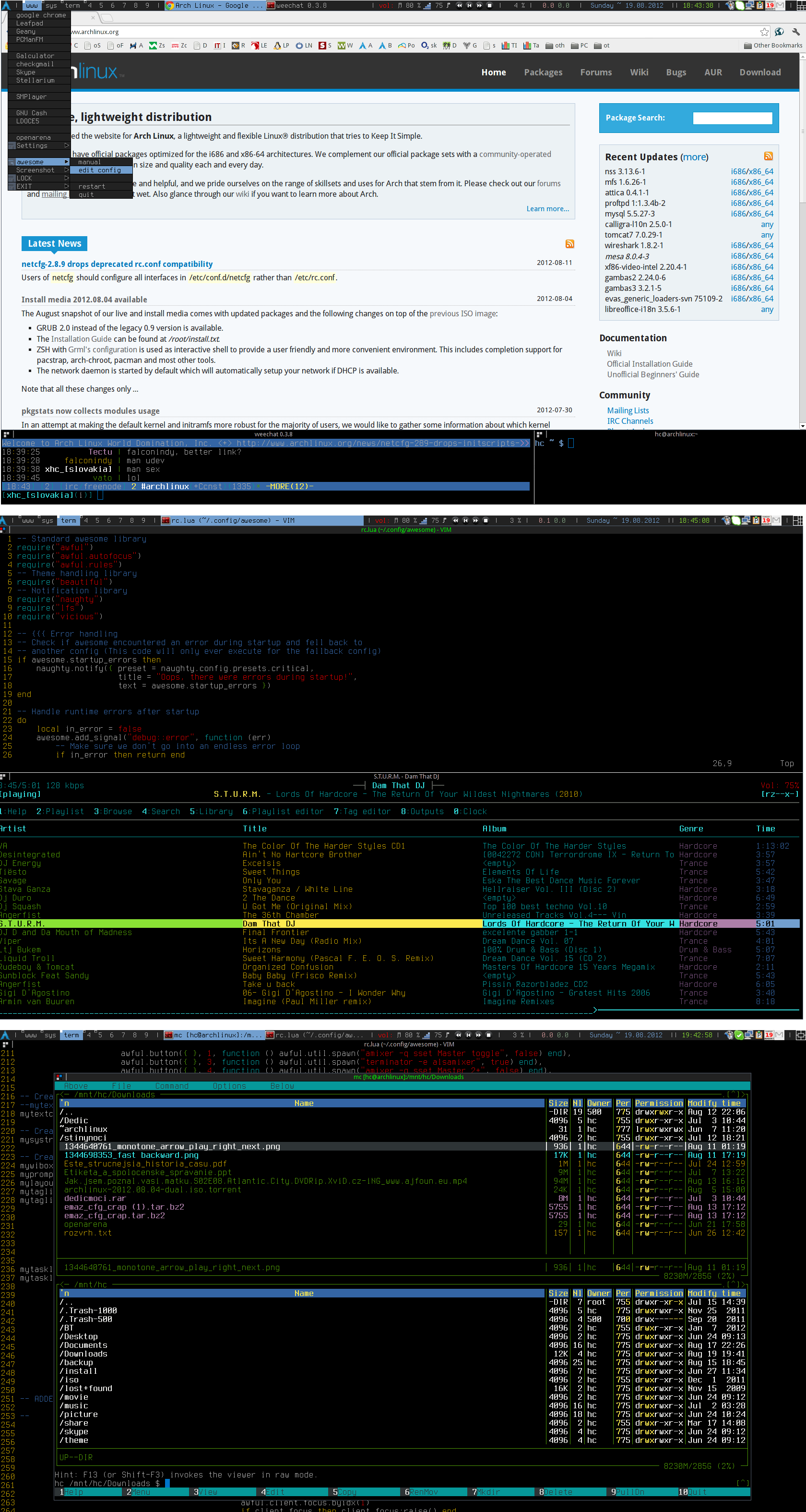Open the netcfg-2.8.9 news headline

coord(117,264)
